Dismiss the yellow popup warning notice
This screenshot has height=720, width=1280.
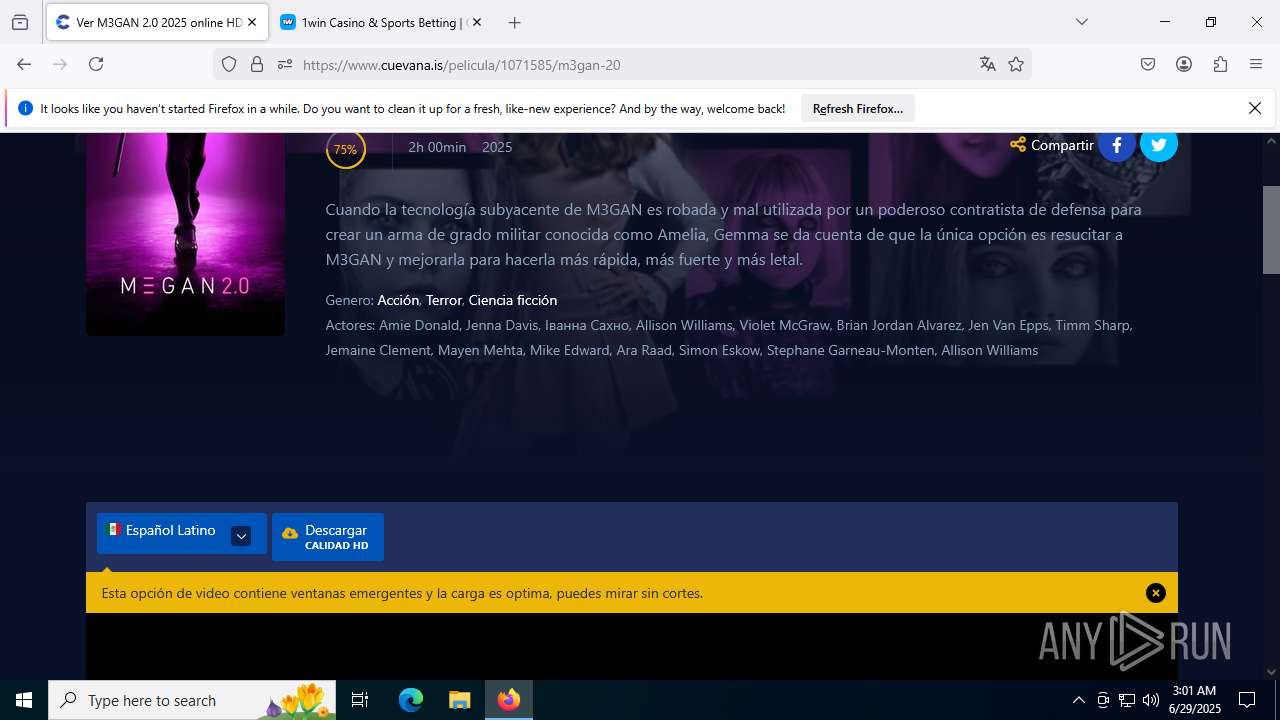pyautogui.click(x=1156, y=593)
